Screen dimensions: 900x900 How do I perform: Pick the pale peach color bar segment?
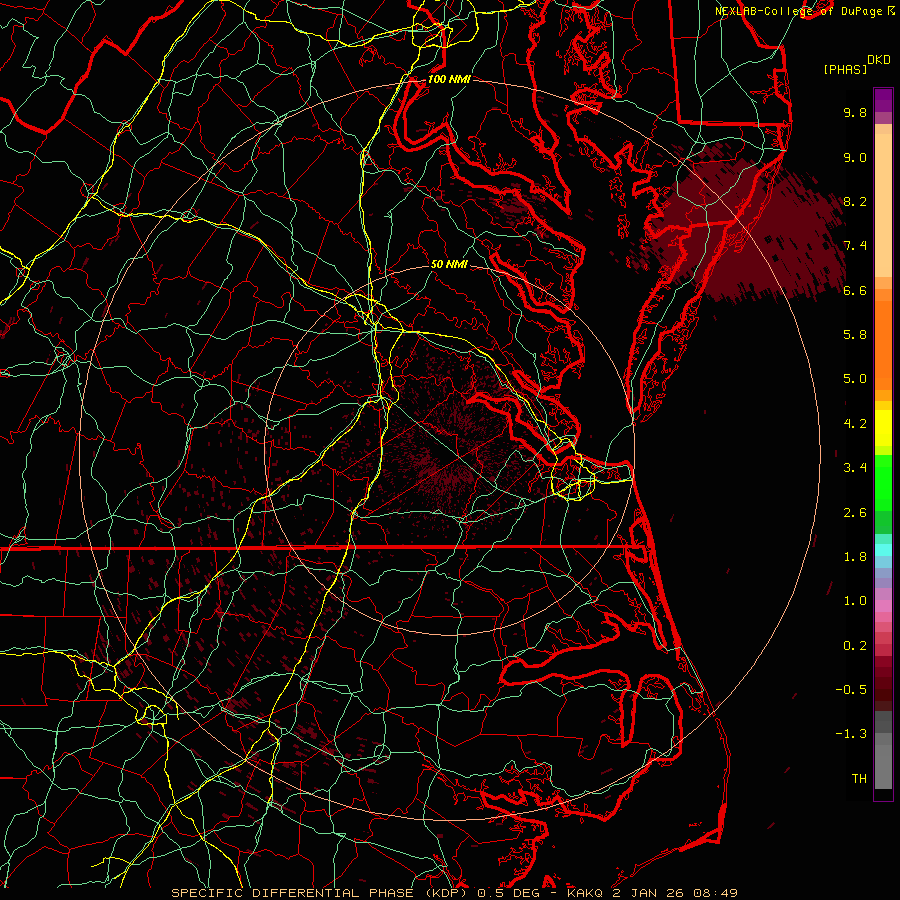pyautogui.click(x=883, y=205)
